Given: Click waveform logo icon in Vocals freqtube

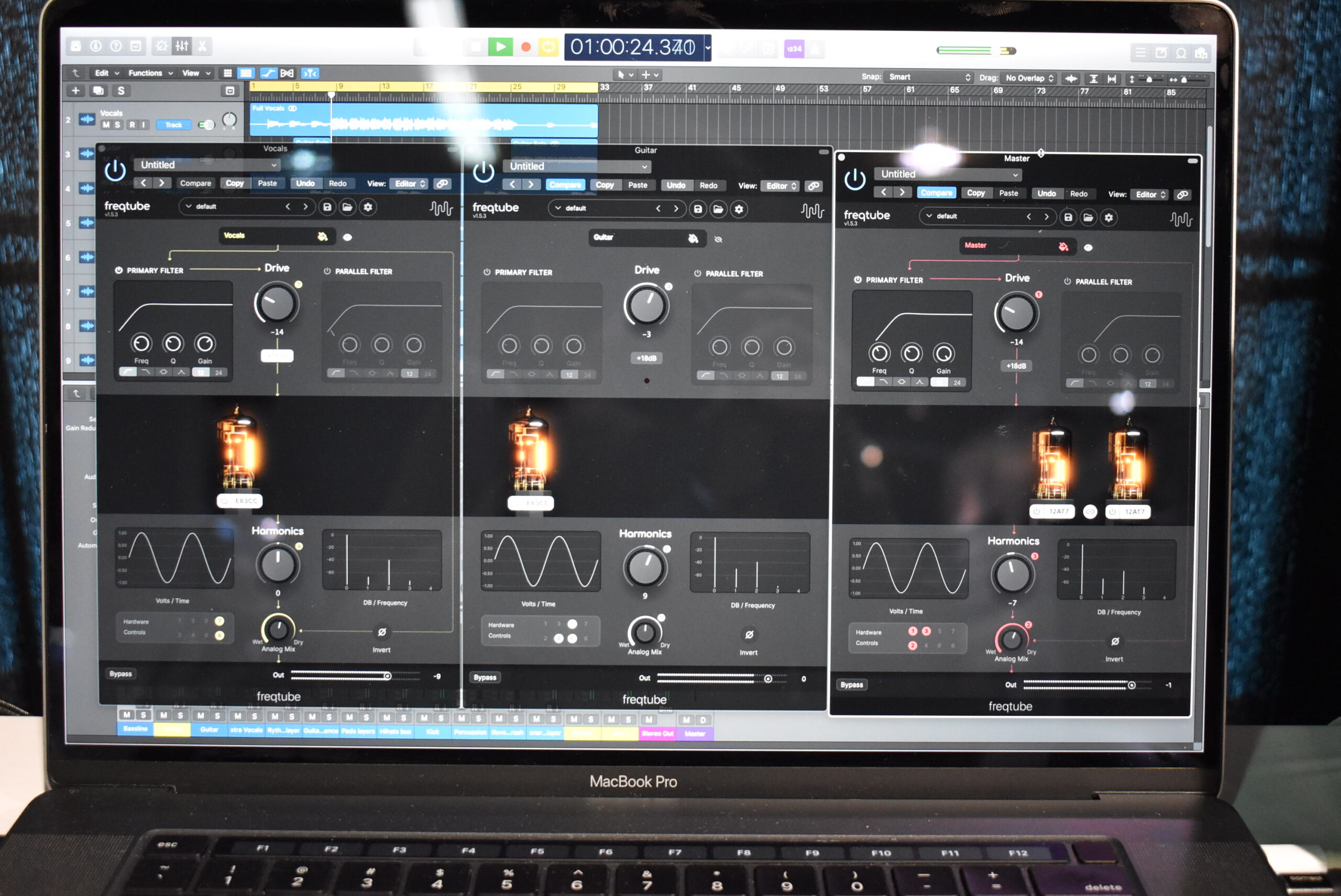Looking at the screenshot, I should pos(441,208).
